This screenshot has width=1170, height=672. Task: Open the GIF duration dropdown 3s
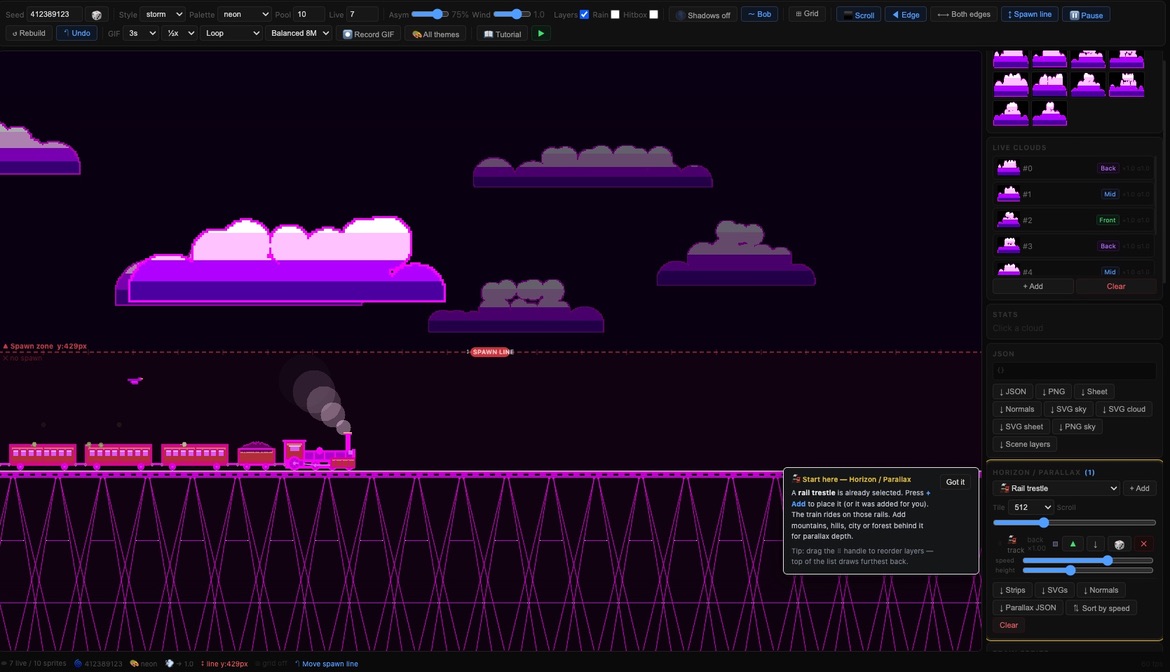pyautogui.click(x=141, y=34)
